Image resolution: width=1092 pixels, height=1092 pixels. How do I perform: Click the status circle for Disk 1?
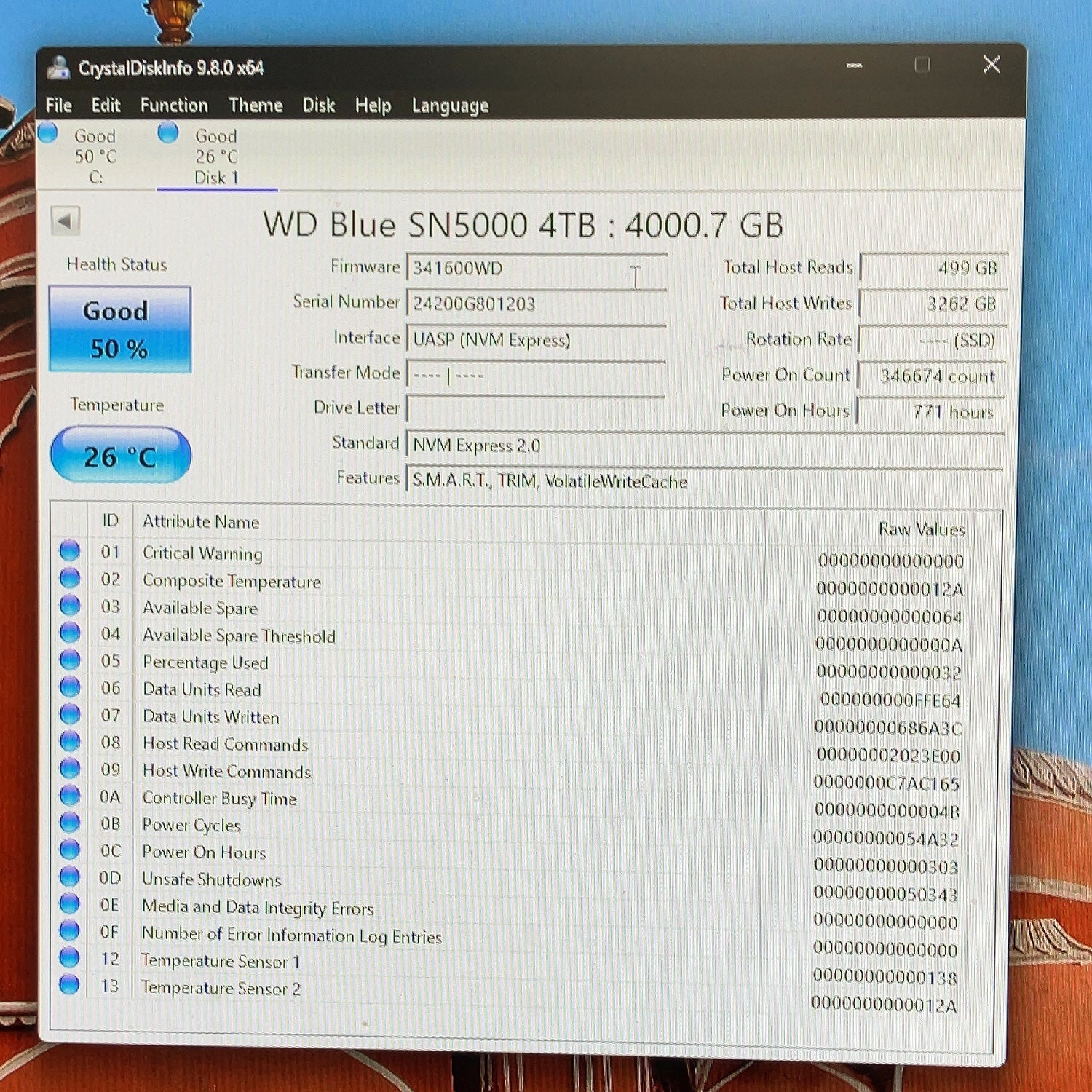[168, 132]
